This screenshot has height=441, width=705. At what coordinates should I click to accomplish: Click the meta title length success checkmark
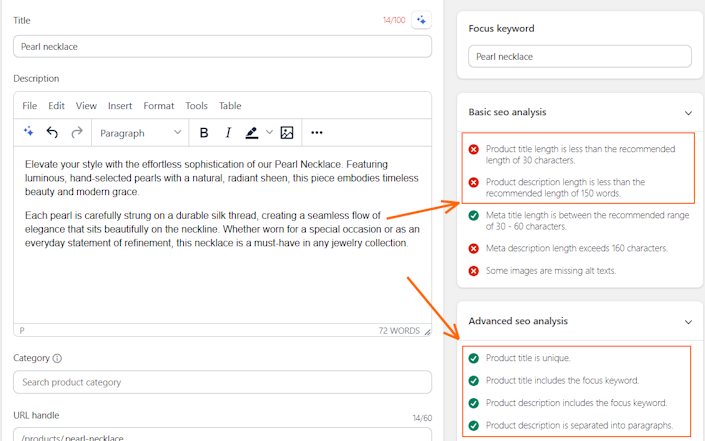[473, 215]
